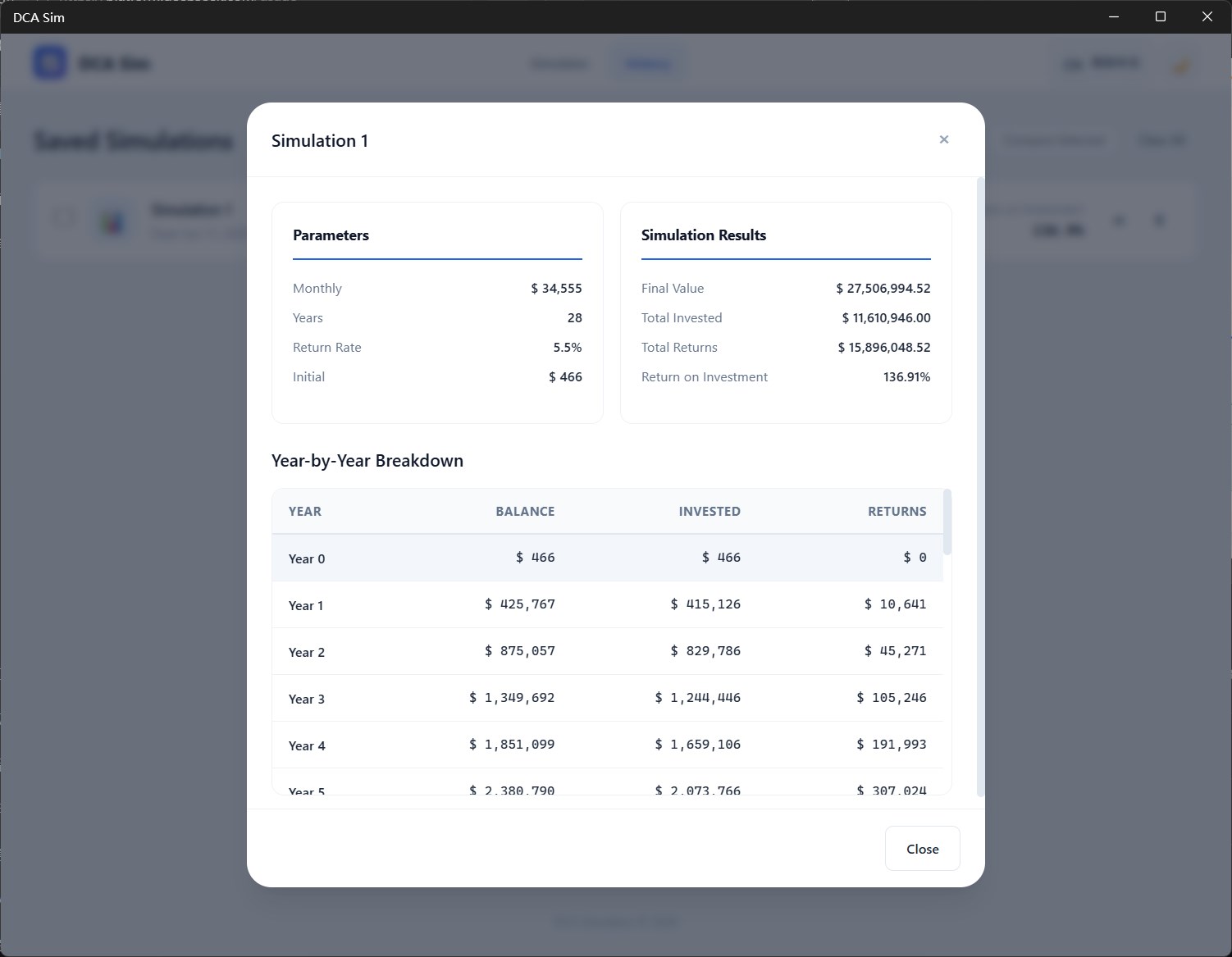
Task: Select the Year 1 row label
Action: pos(306,605)
